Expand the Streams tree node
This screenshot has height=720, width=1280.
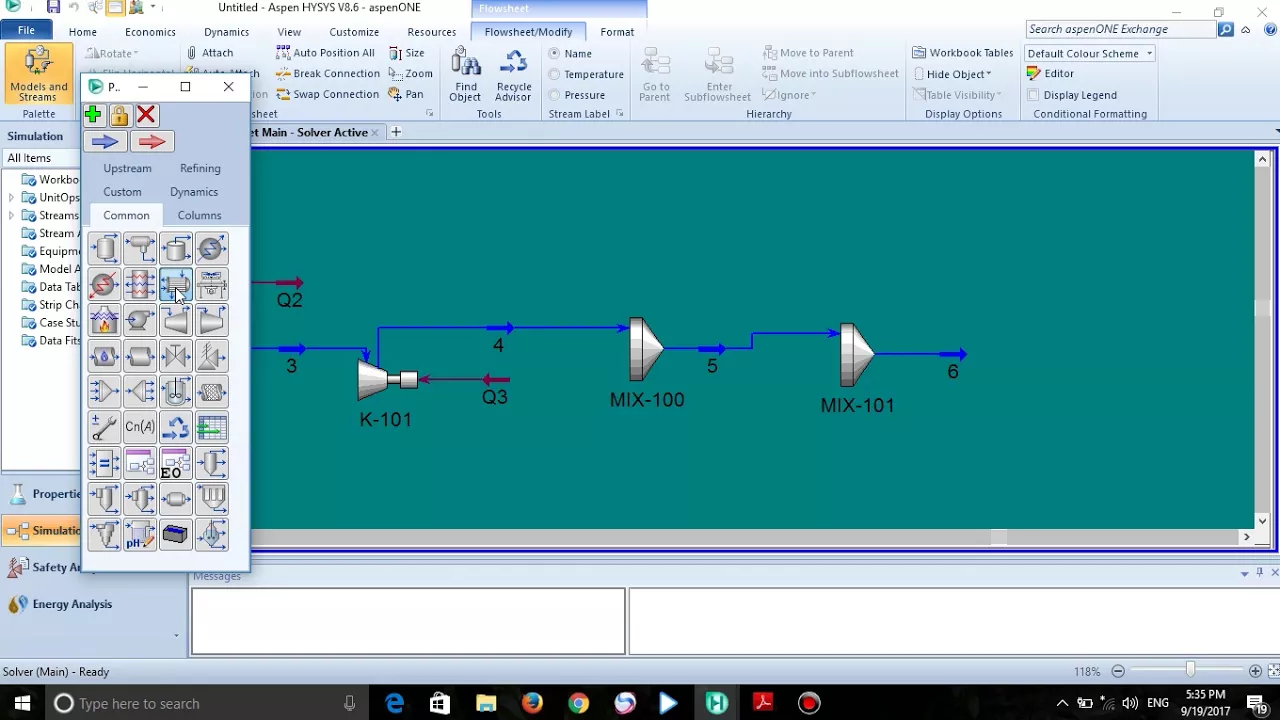point(11,216)
